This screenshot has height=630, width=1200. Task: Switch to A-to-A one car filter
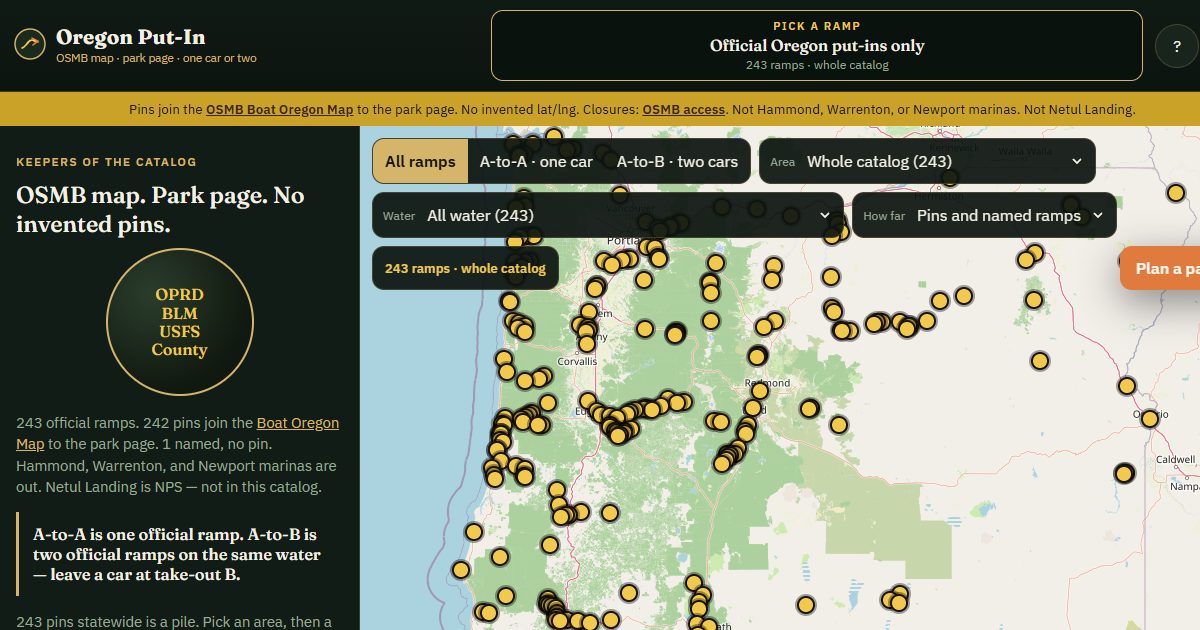(x=536, y=162)
